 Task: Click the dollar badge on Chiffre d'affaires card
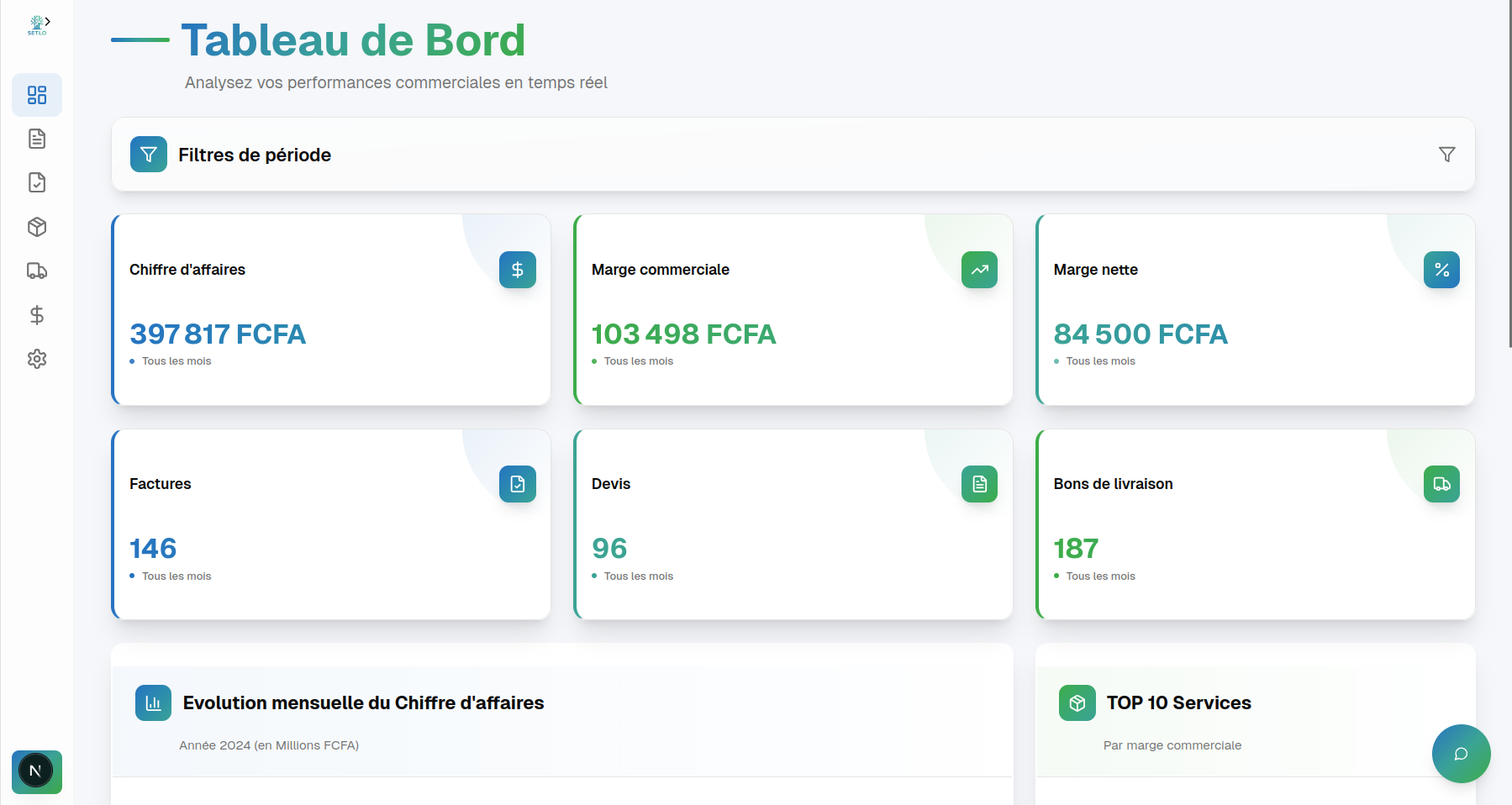coord(518,270)
